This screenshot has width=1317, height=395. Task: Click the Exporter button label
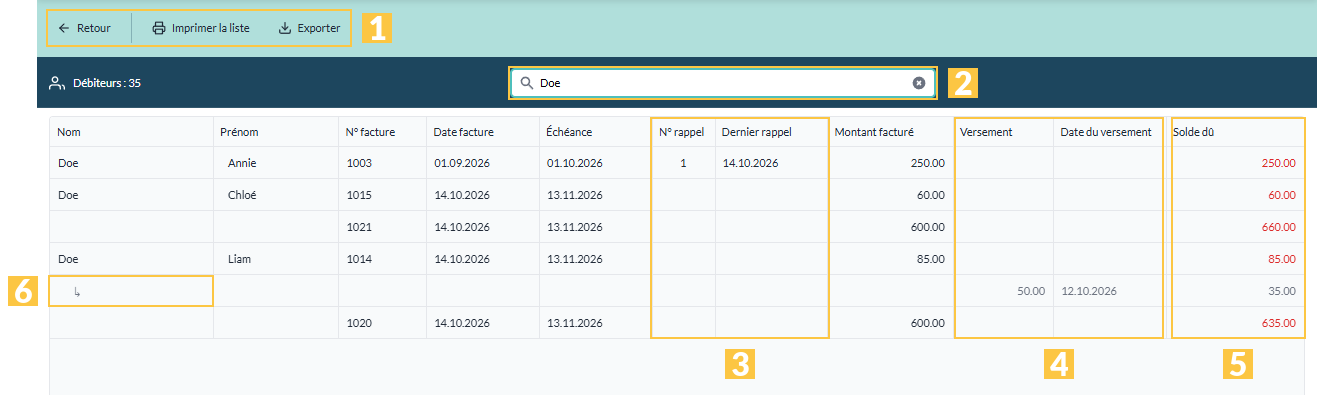[319, 28]
